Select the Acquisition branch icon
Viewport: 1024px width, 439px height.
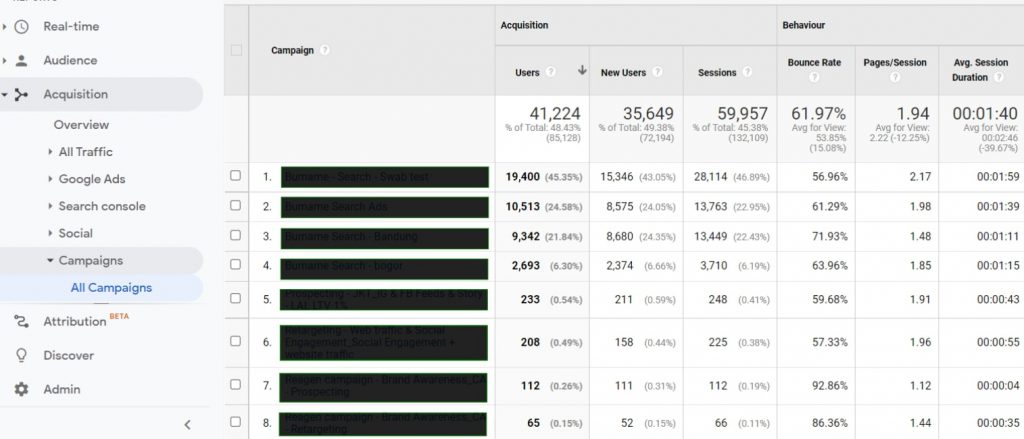coord(22,95)
